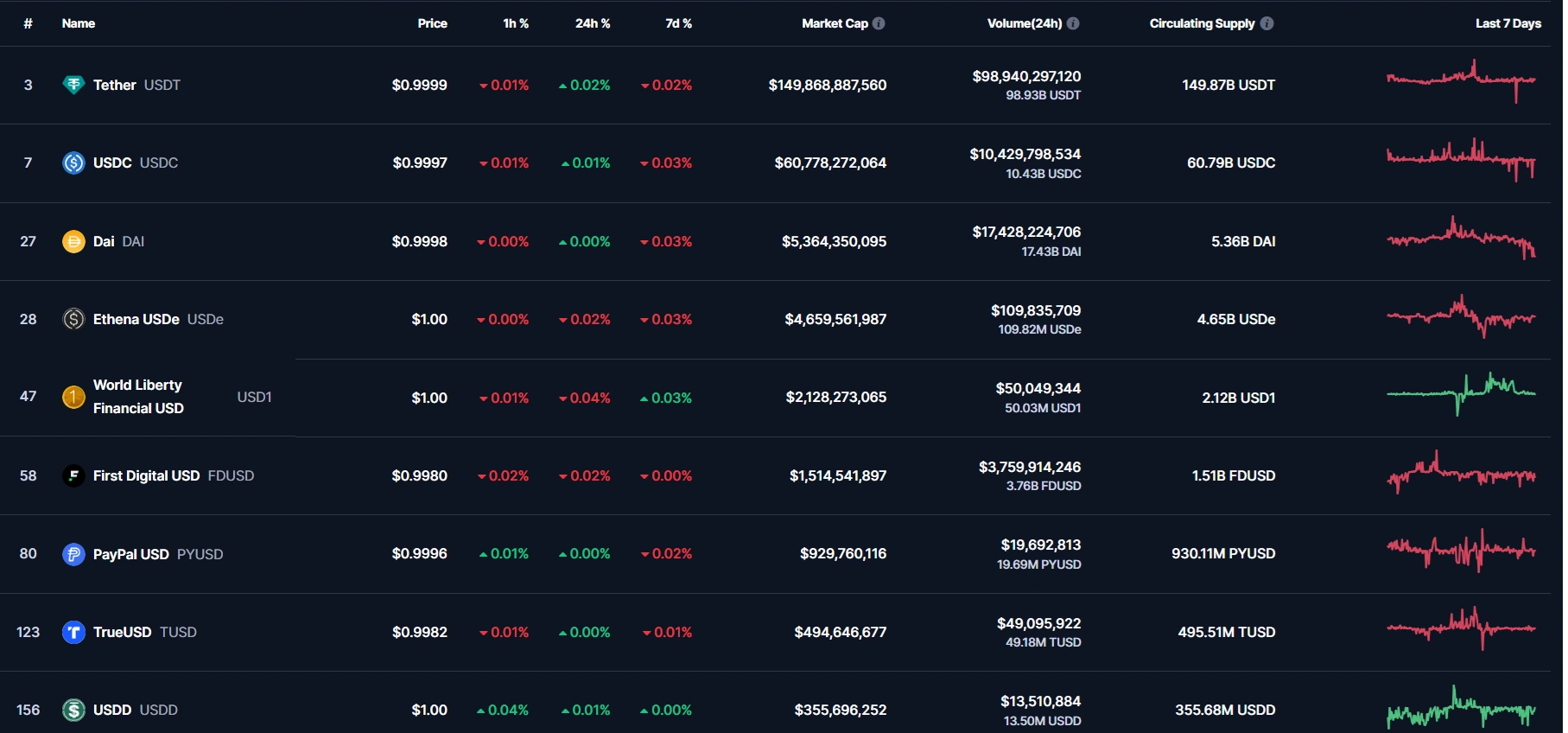Open the USDD name link
This screenshot has width=1568, height=733.
[112, 710]
